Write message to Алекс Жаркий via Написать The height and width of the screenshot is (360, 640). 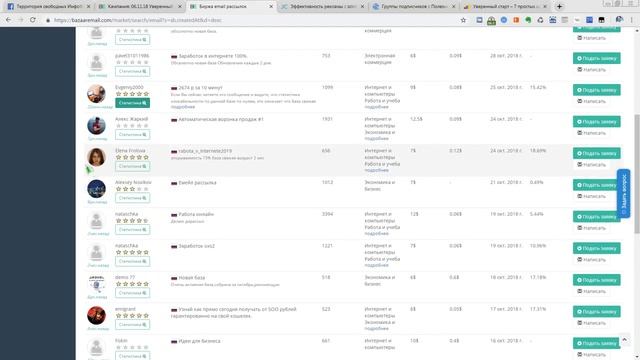pos(591,133)
